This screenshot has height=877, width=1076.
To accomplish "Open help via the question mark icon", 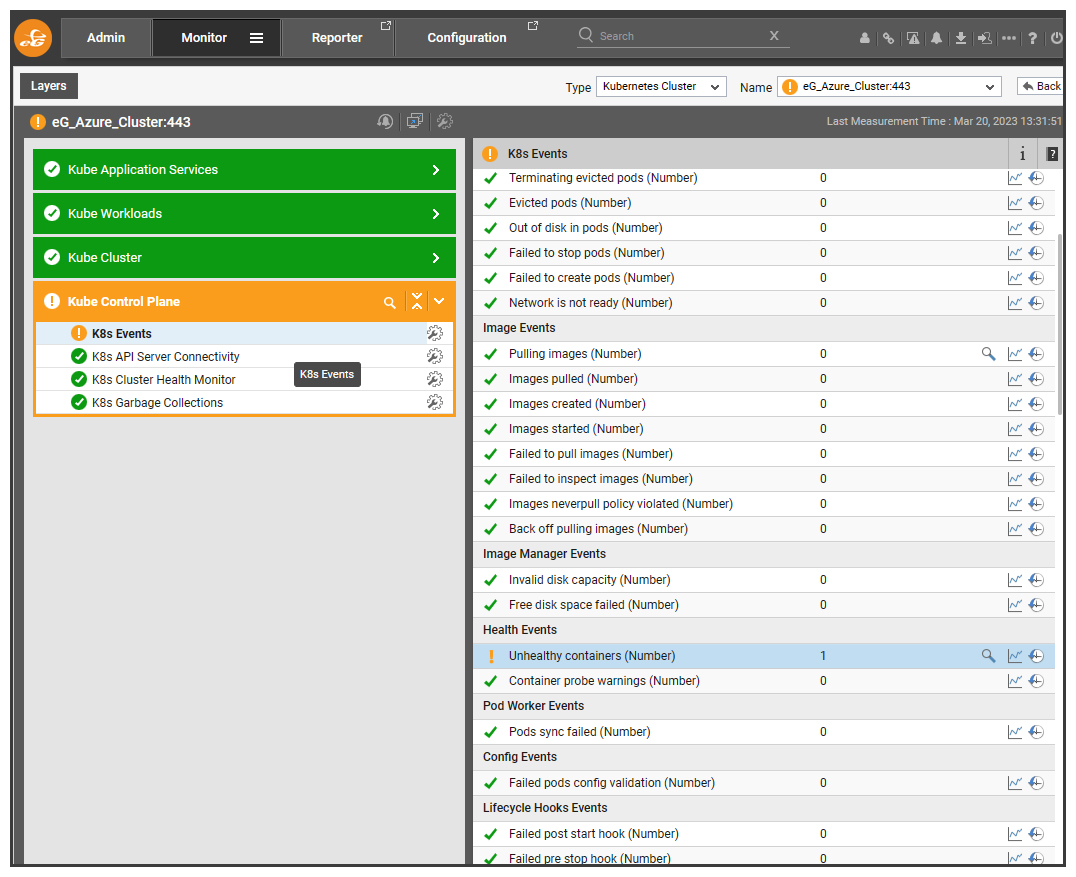I will pyautogui.click(x=1032, y=38).
